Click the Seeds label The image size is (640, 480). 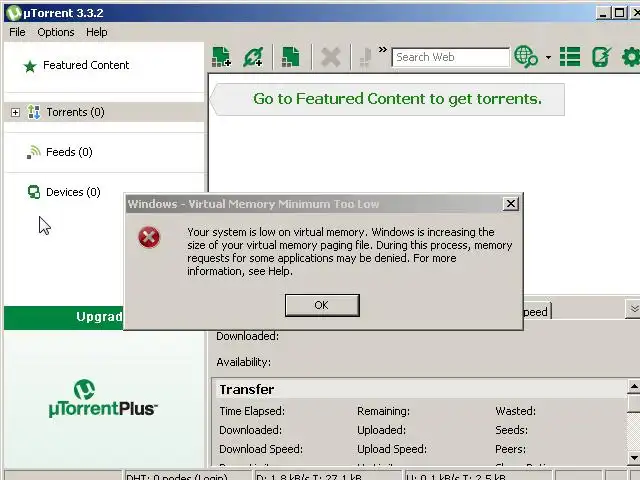point(511,430)
